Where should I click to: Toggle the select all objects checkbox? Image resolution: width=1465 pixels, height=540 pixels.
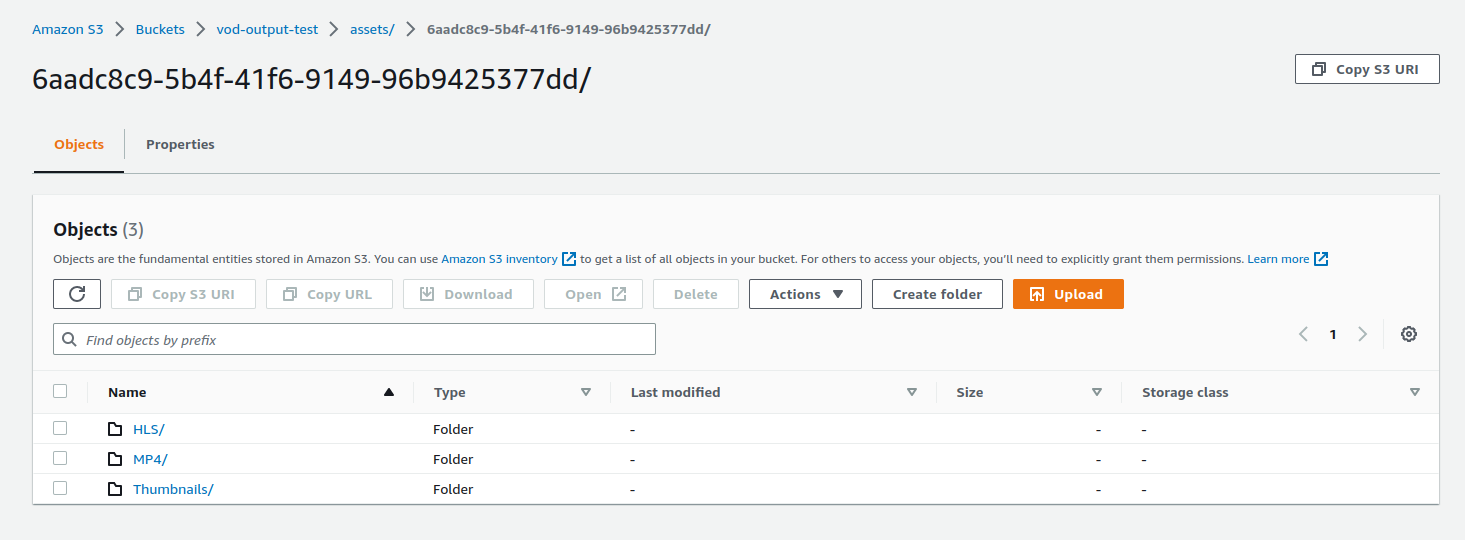pyautogui.click(x=60, y=391)
